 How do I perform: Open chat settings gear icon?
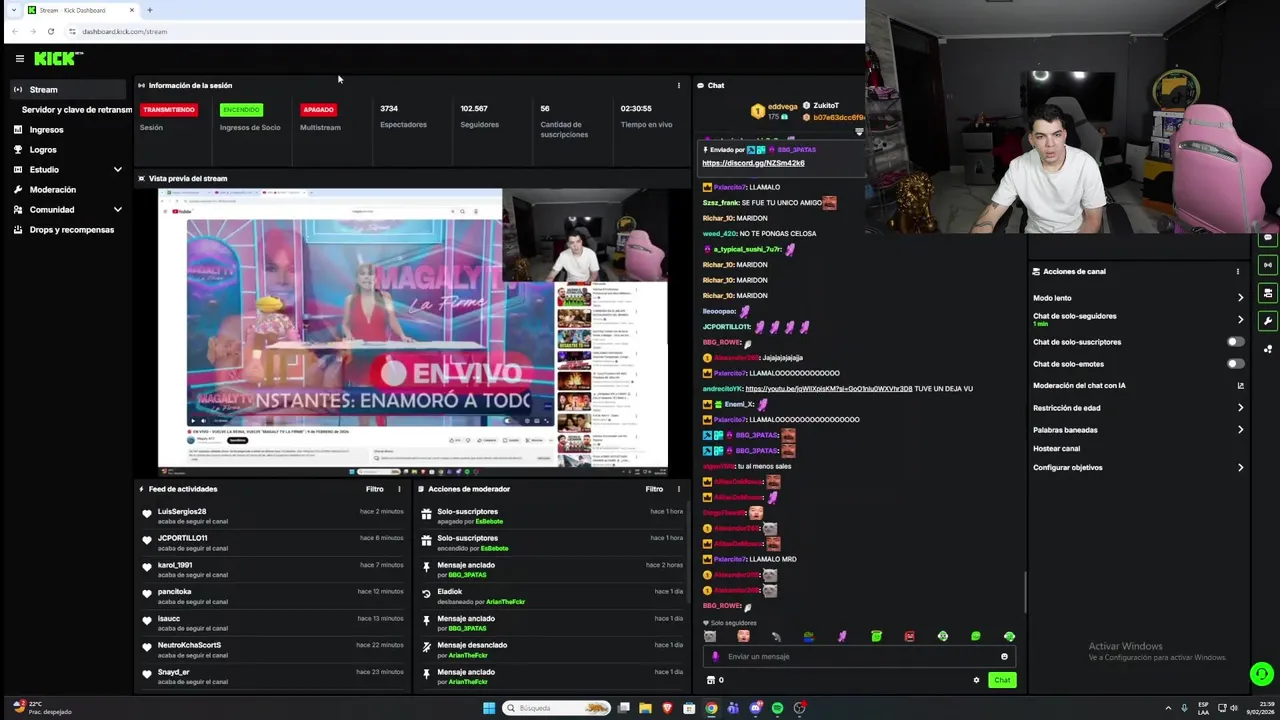coord(976,680)
